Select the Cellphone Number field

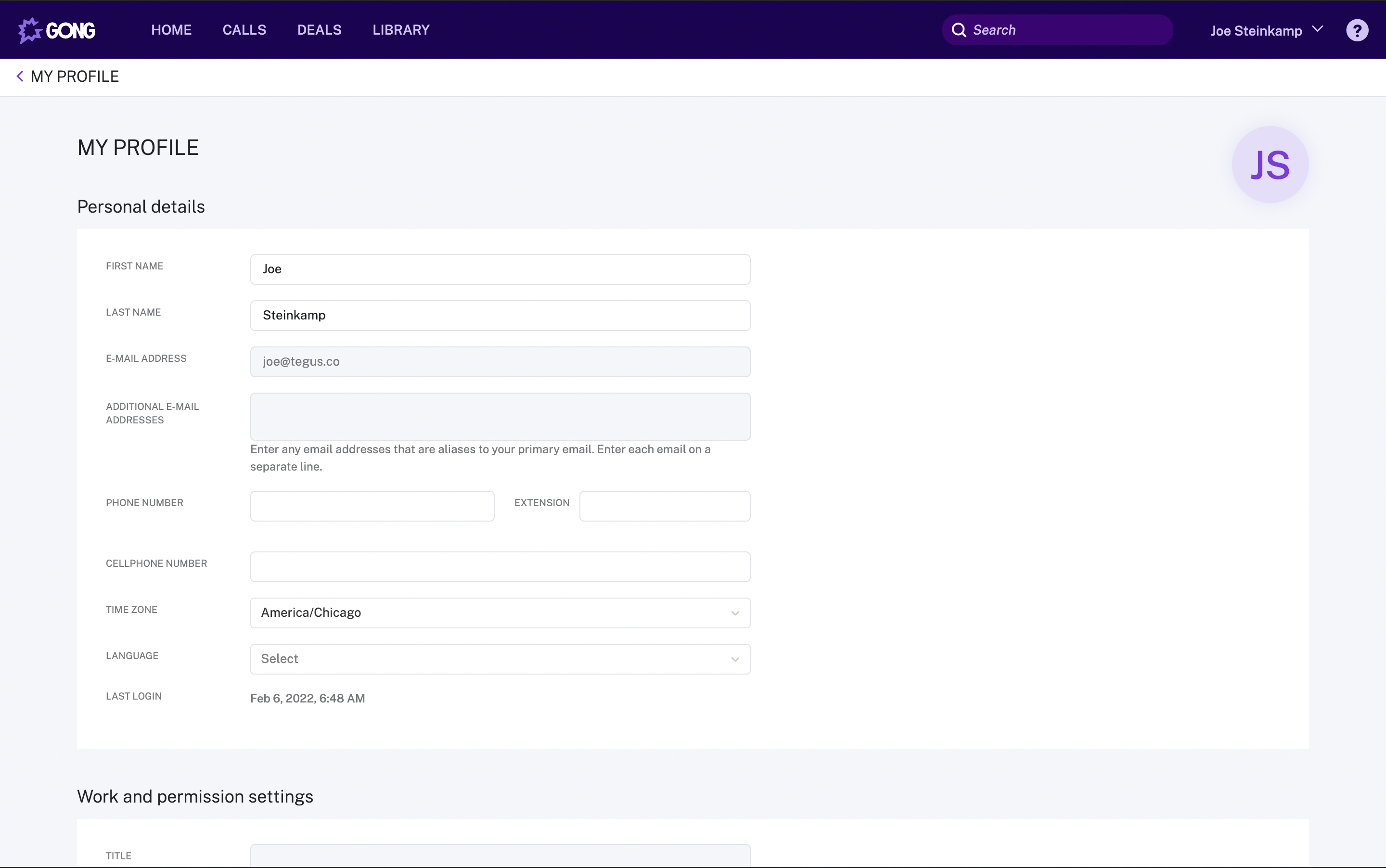(500, 567)
